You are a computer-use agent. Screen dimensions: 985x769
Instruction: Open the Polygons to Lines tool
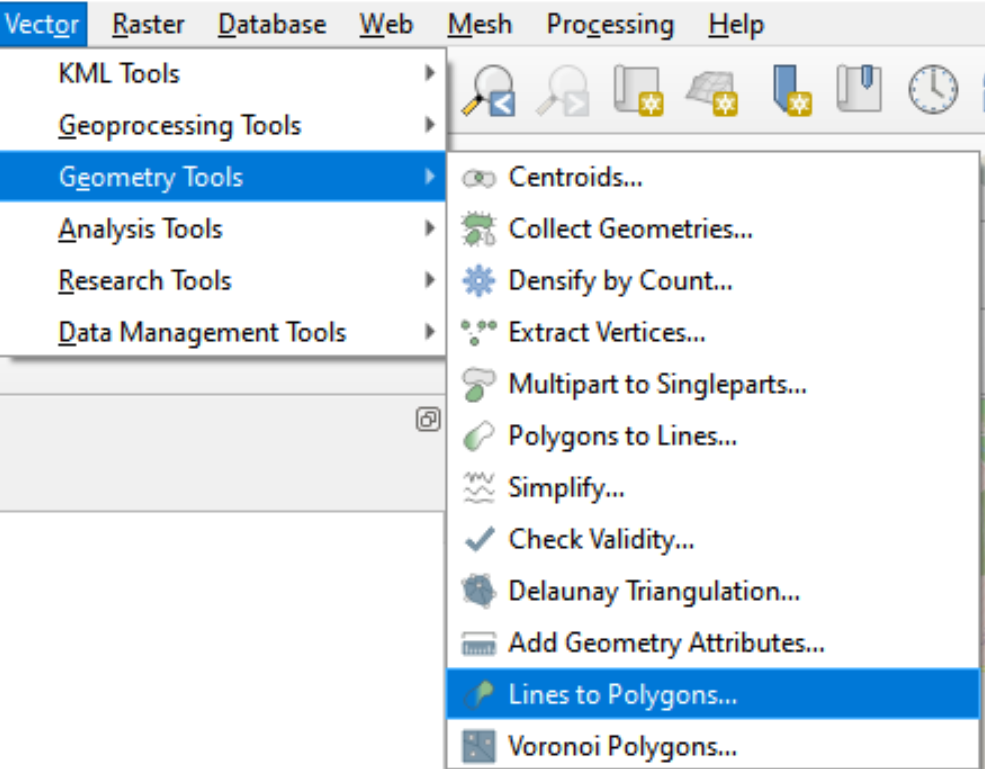614,436
